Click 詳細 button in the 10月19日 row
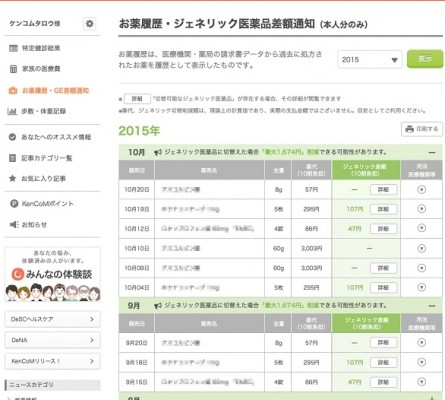Image resolution: width=445 pixels, height=400 pixels. [x=384, y=209]
